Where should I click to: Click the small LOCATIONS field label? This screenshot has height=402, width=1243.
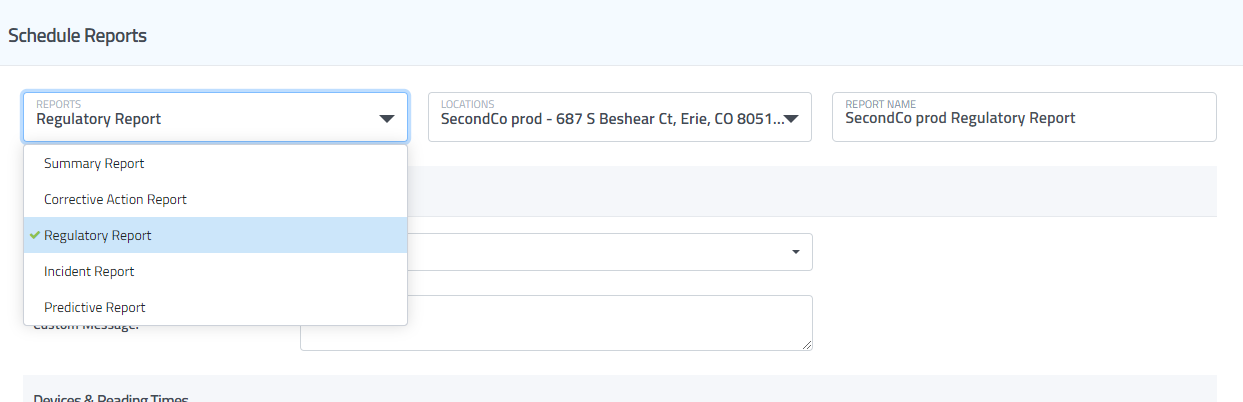tap(467, 104)
